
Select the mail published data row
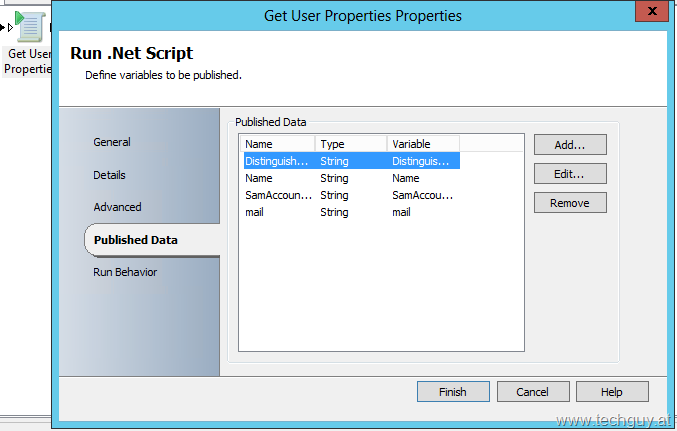351,212
